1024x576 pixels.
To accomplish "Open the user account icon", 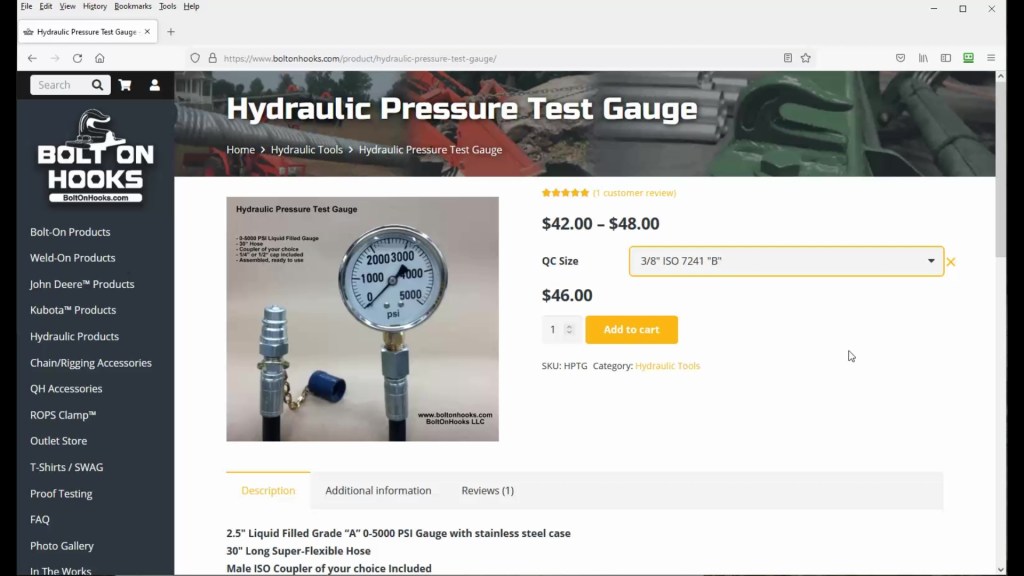I will [x=155, y=85].
